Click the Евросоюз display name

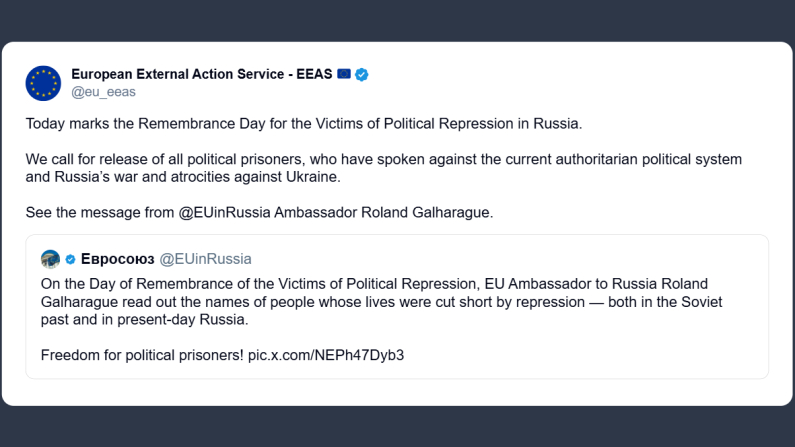(115, 259)
